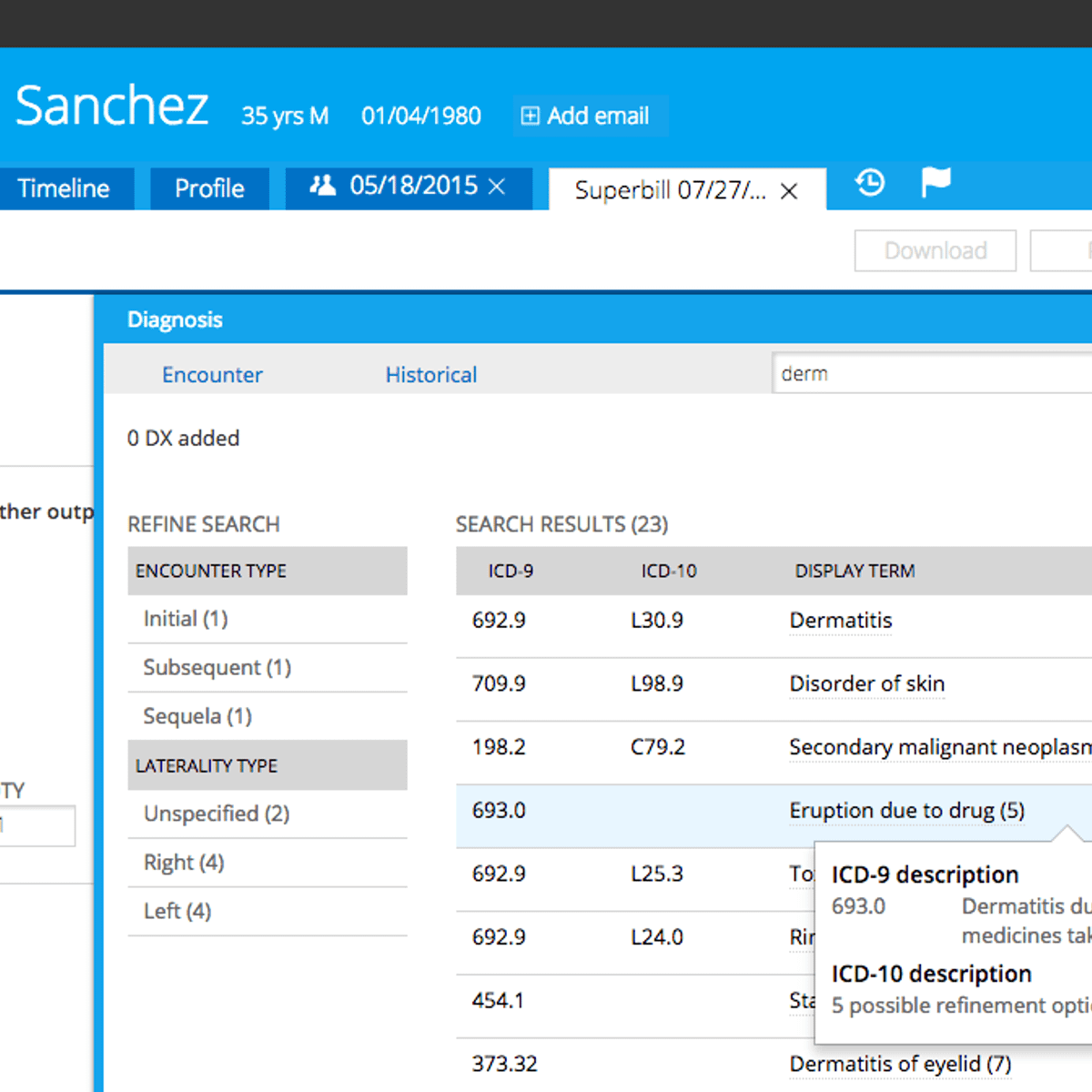Click the plus icon beside Add email
Viewport: 1092px width, 1092px height.
click(530, 116)
